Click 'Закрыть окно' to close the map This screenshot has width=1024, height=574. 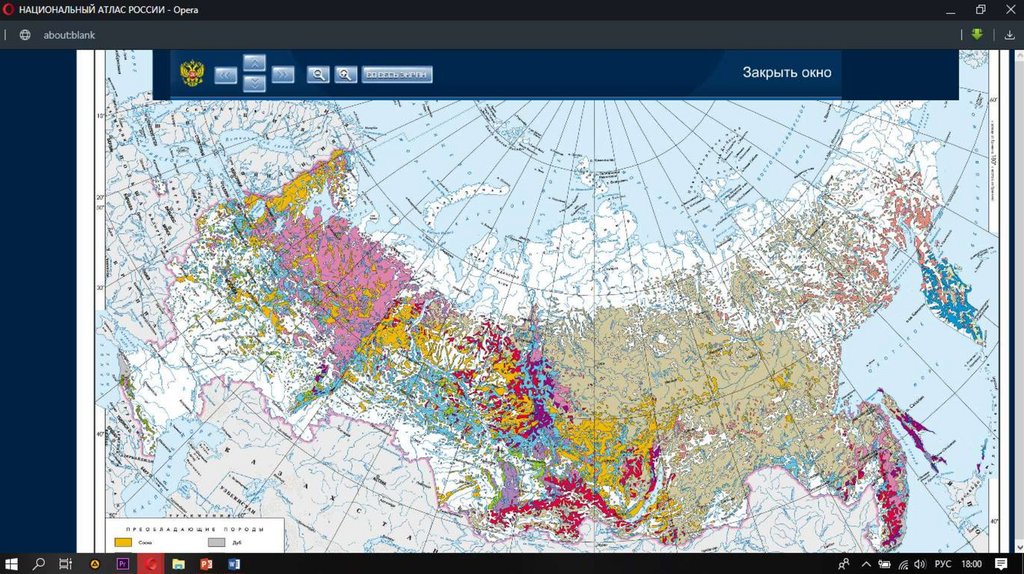tap(786, 72)
